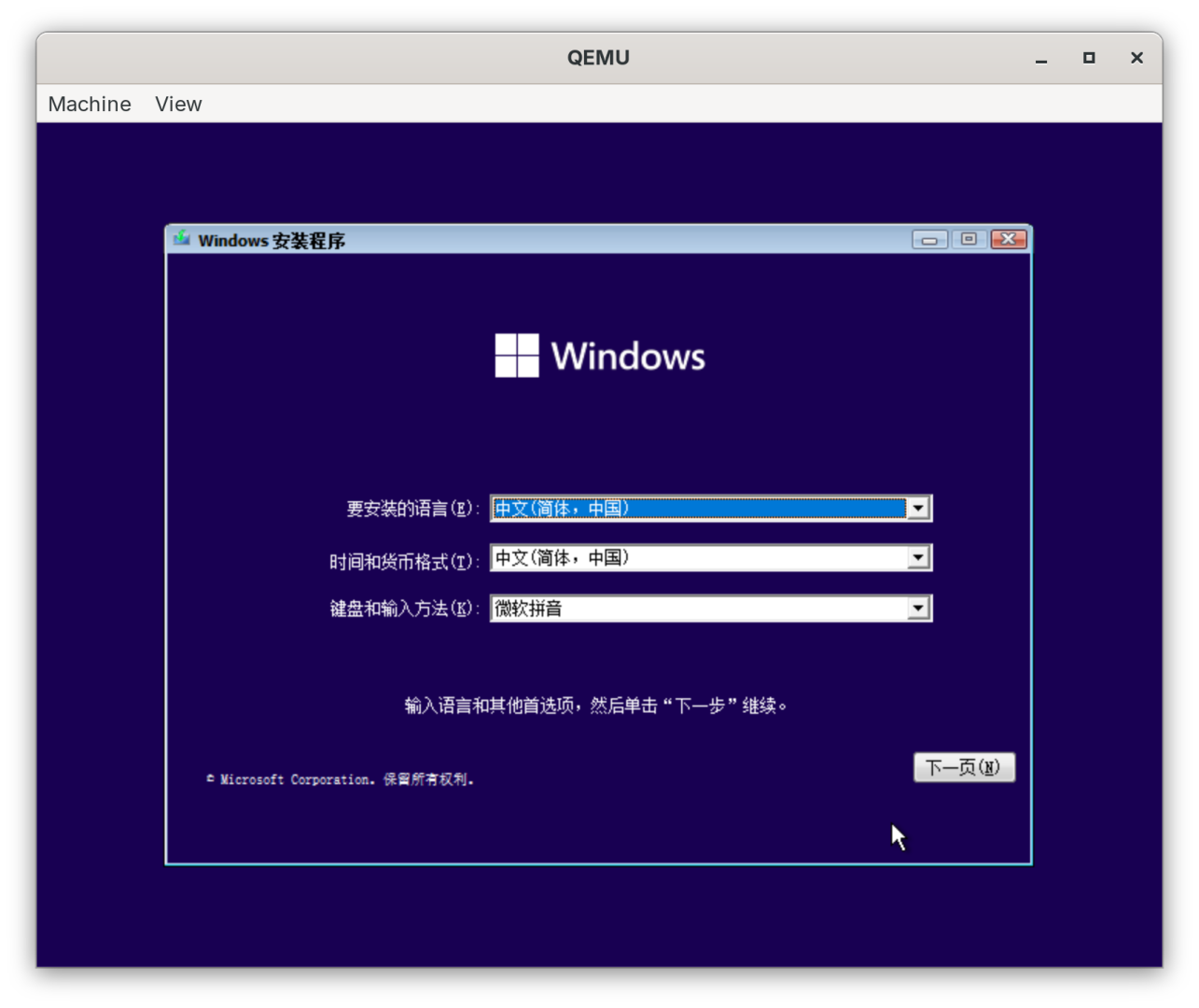The height and width of the screenshot is (1008, 1199).
Task: Minimize the QEMU window
Action: pyautogui.click(x=1041, y=58)
